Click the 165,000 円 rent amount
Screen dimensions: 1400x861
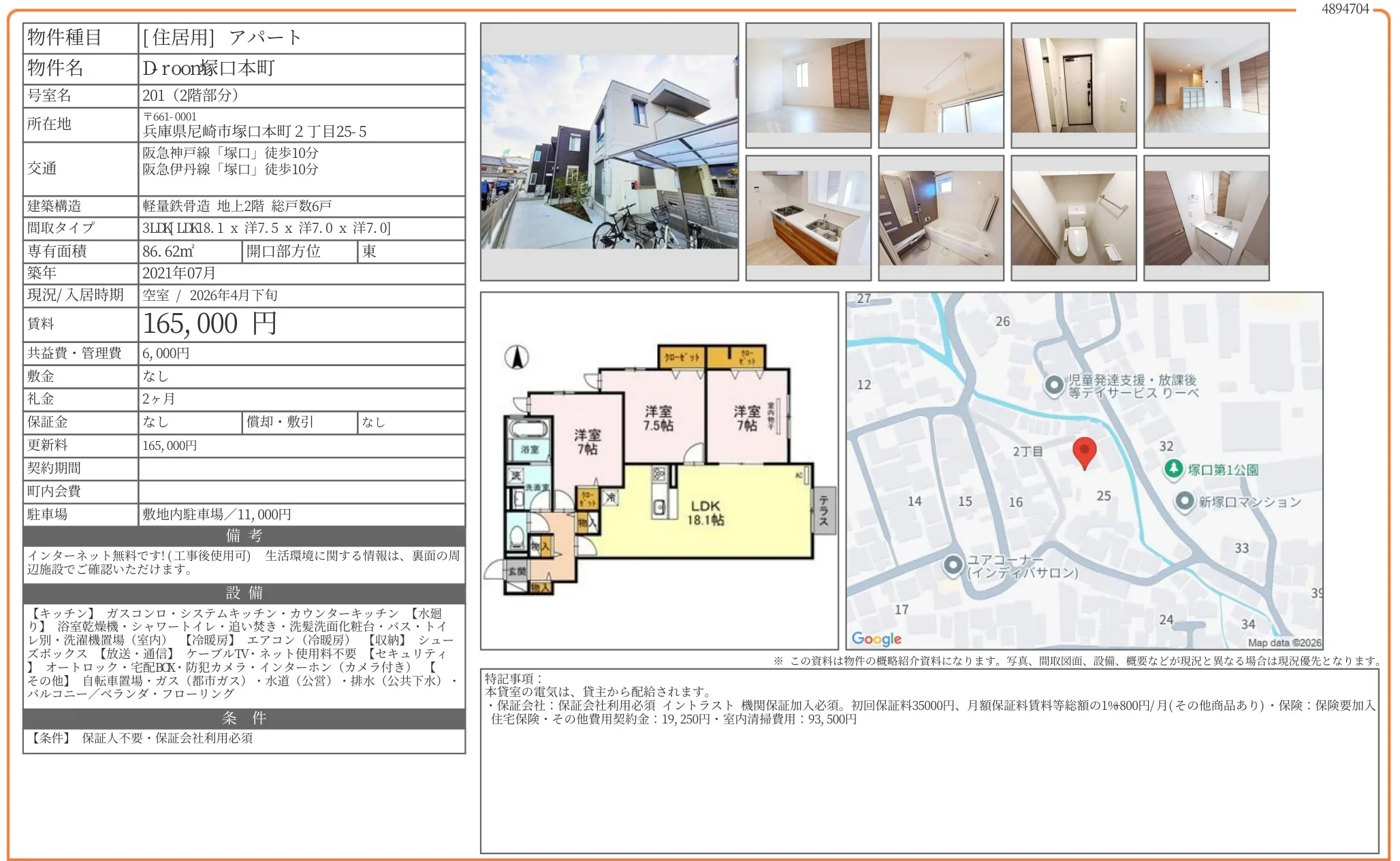(210, 324)
